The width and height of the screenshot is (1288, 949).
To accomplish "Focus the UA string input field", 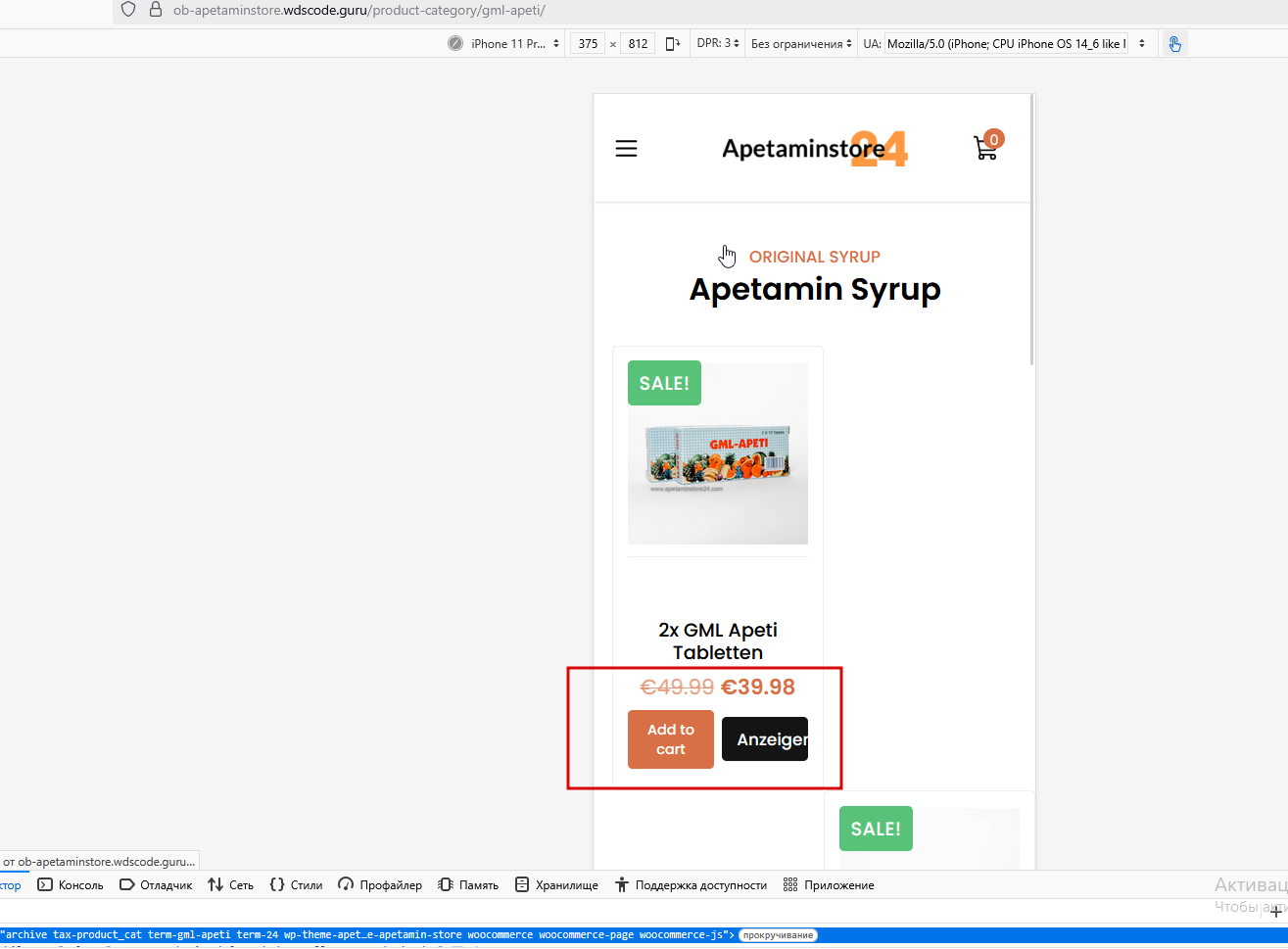I will [x=1007, y=43].
